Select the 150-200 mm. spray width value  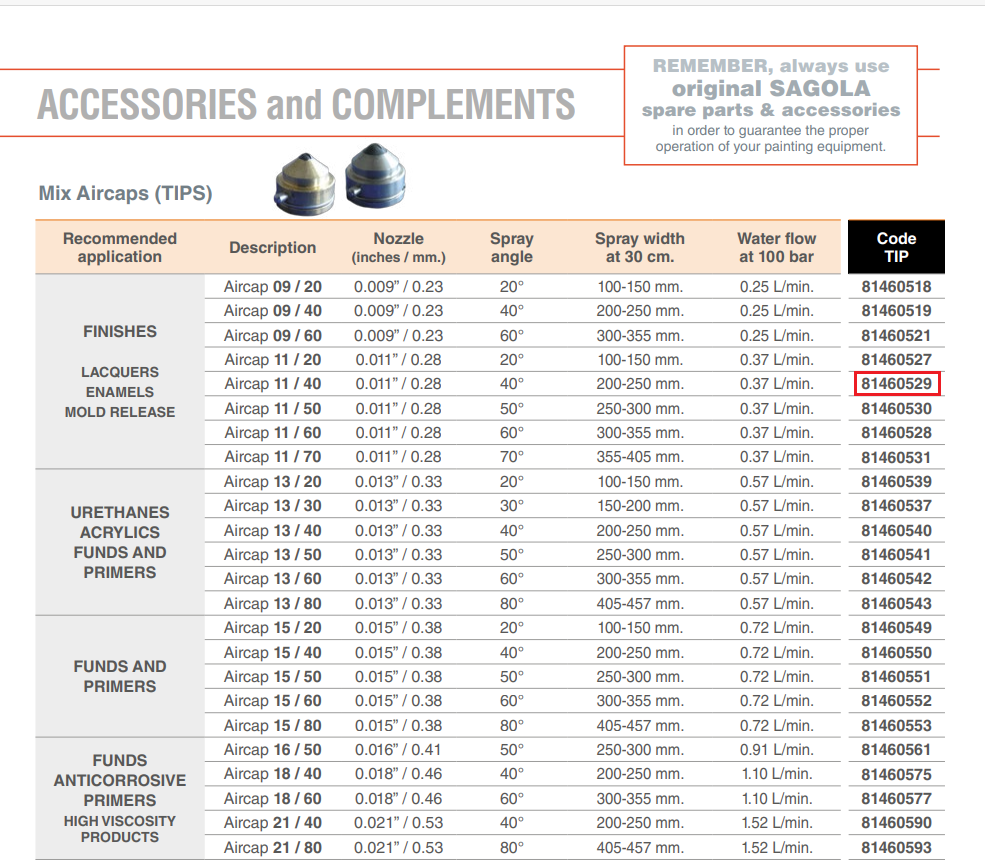640,506
